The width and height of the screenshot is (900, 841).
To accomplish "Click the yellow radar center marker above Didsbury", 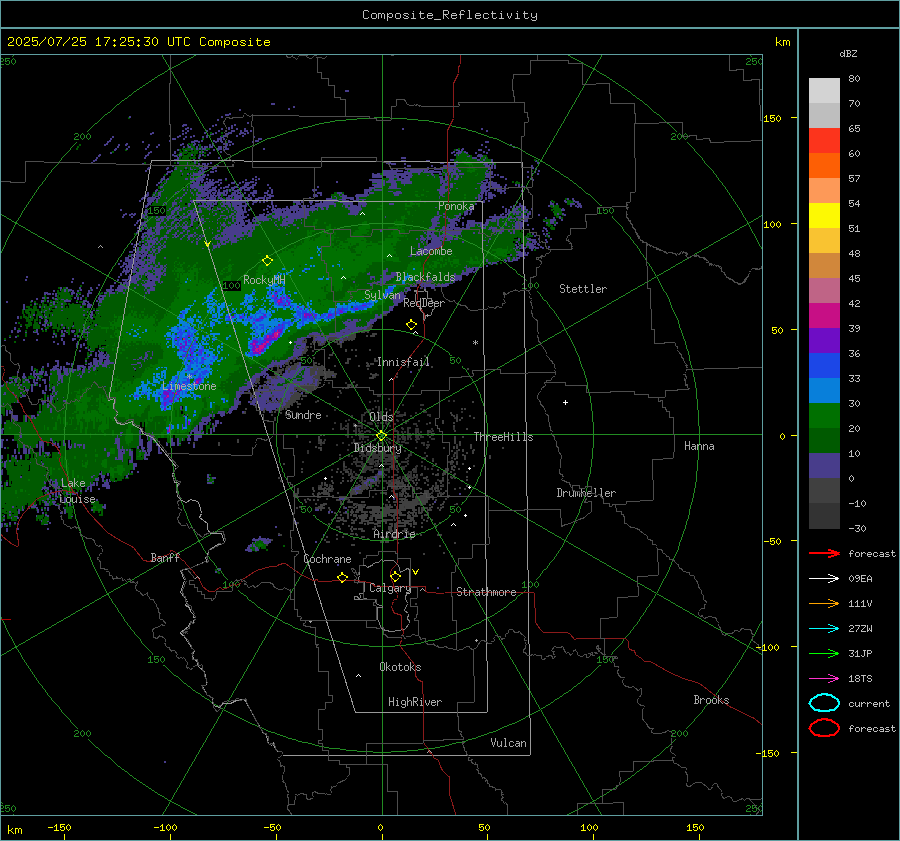I will (381, 436).
